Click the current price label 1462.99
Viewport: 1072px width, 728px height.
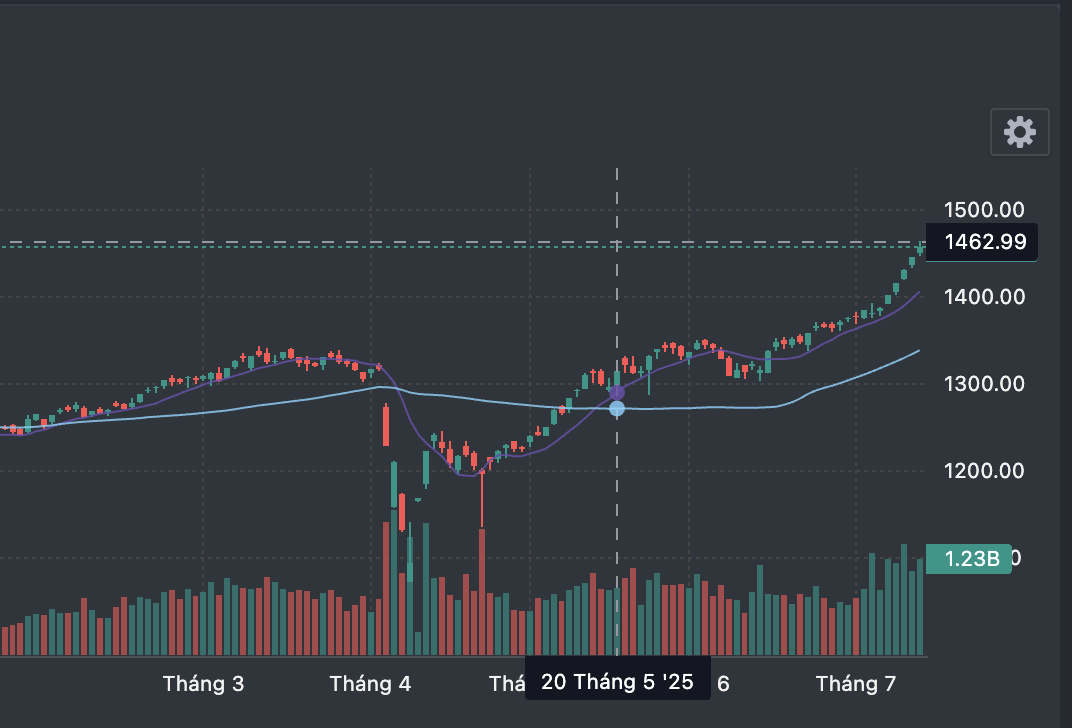[x=982, y=242]
